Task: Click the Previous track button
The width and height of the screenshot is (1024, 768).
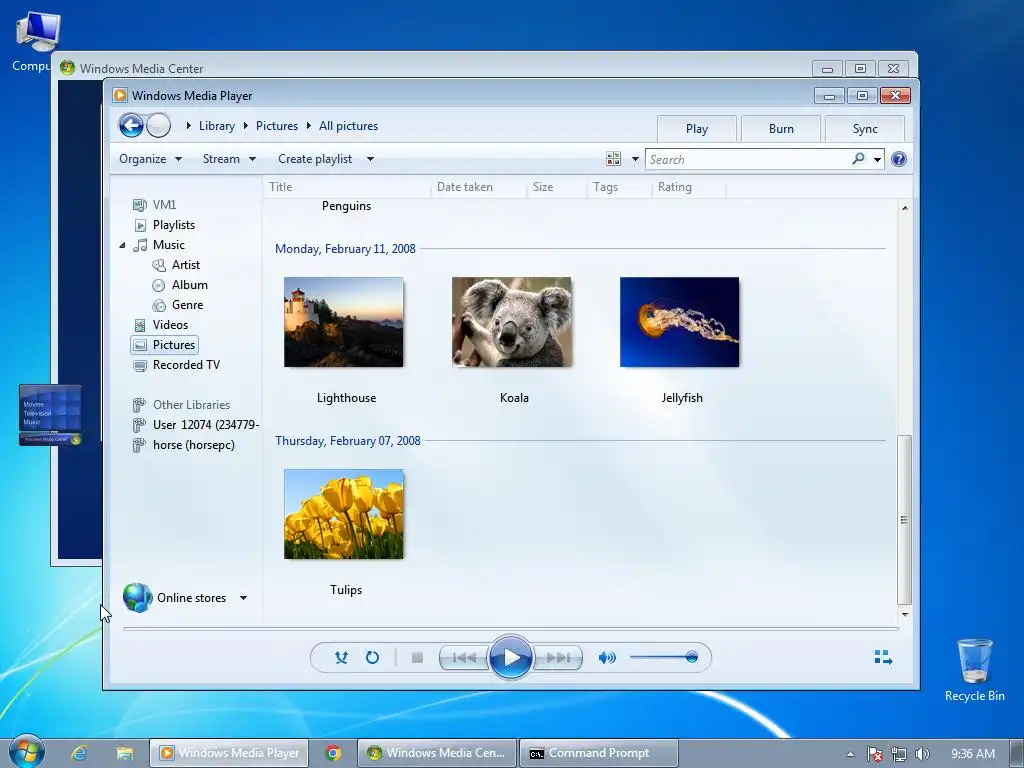Action: click(x=464, y=658)
